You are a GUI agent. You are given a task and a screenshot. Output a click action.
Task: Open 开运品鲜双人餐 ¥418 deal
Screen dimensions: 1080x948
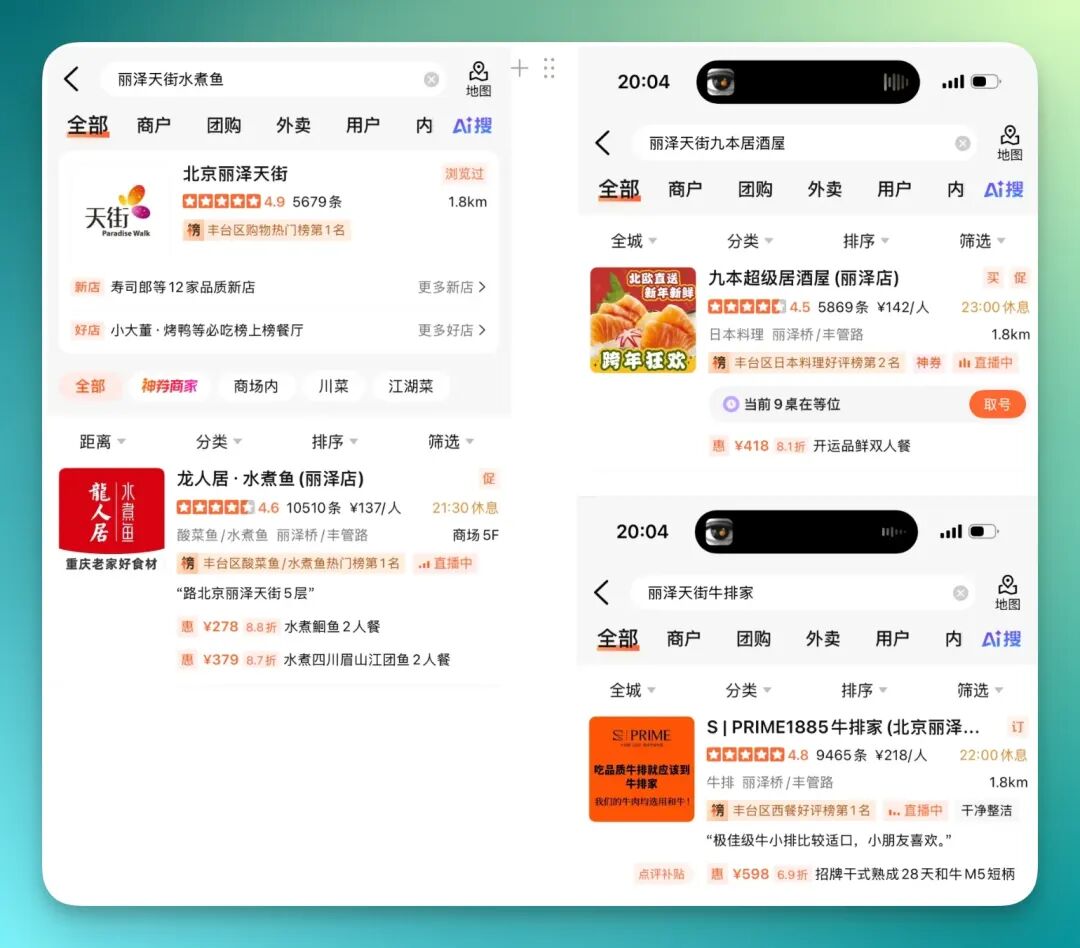[811, 446]
